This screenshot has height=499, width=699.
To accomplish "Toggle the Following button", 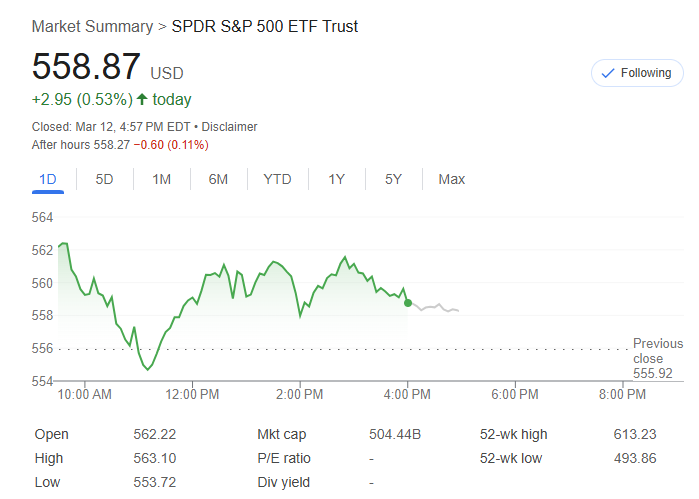I will click(637, 73).
